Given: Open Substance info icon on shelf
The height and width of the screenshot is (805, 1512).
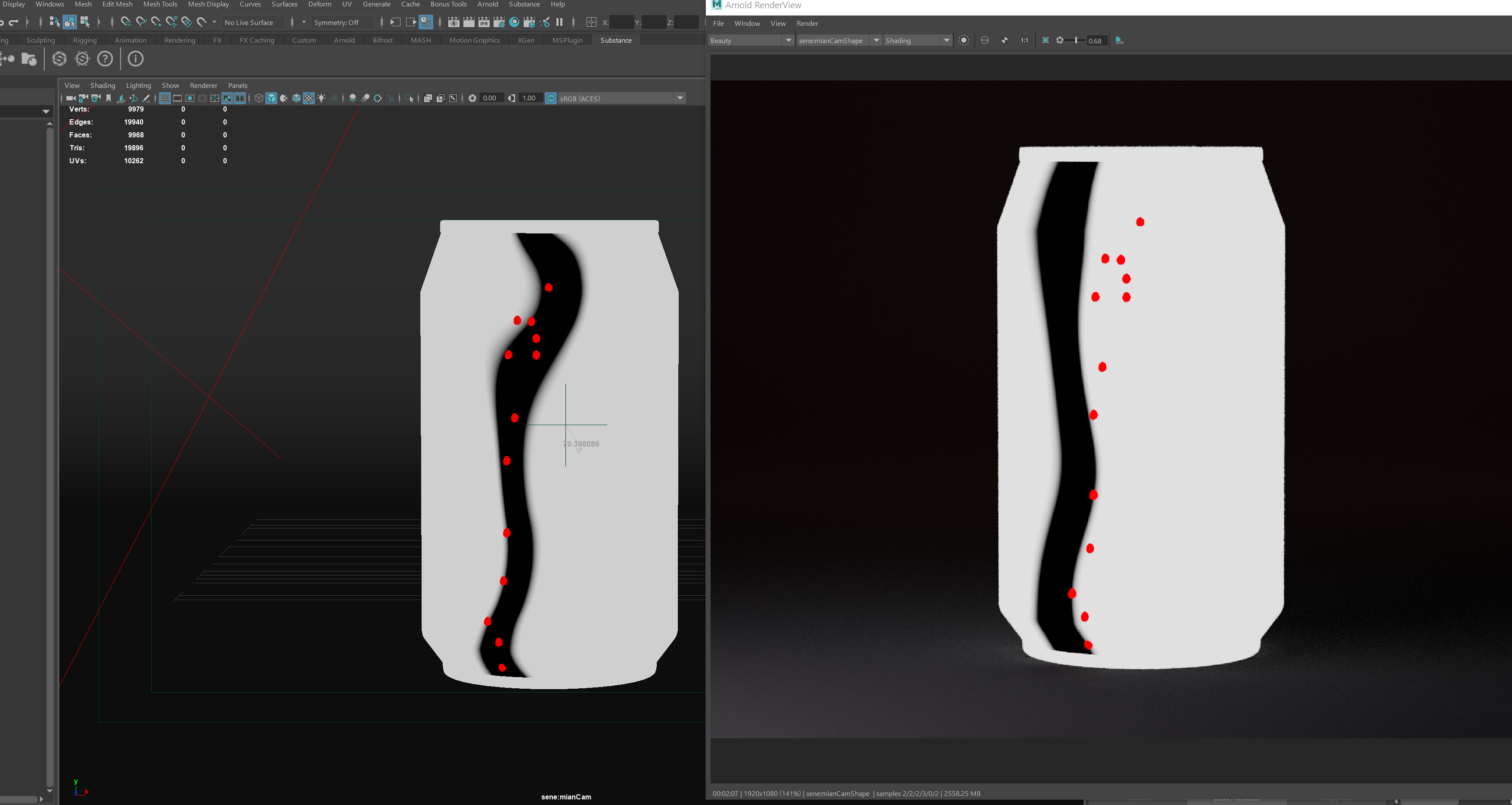Looking at the screenshot, I should 136,59.
